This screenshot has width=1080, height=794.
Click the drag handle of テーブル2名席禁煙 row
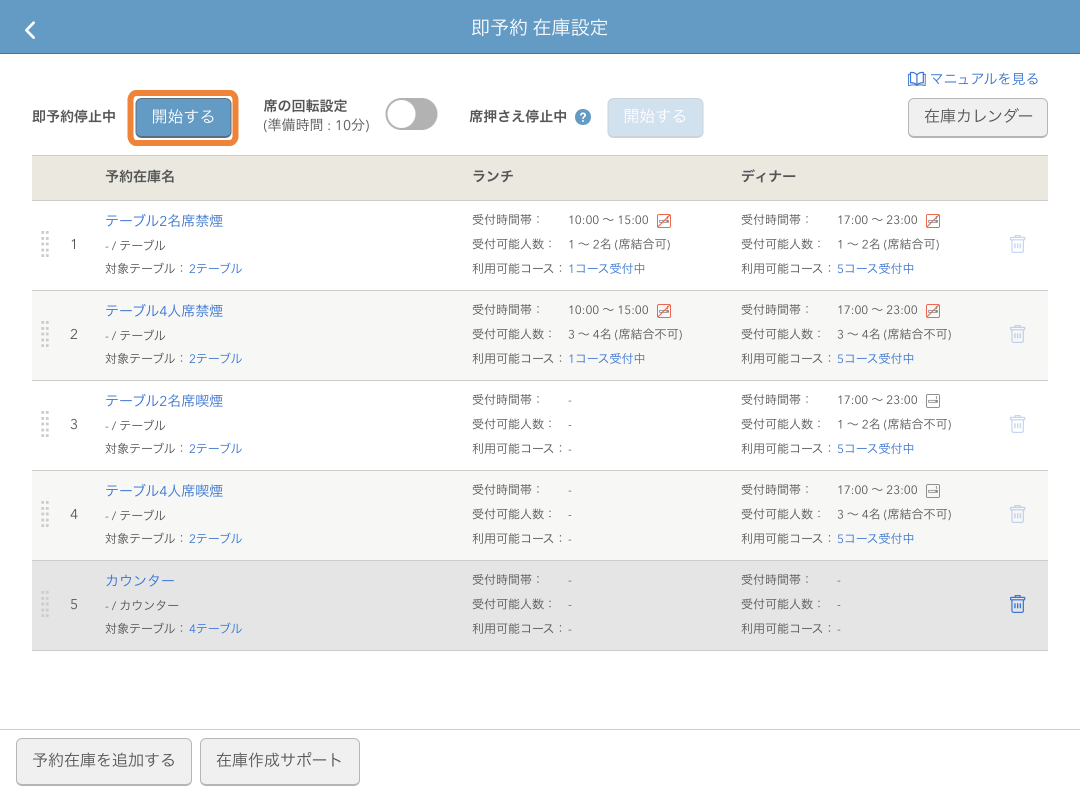(x=44, y=244)
